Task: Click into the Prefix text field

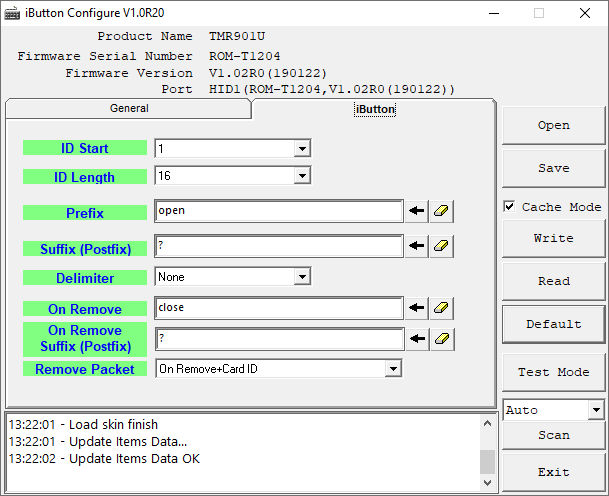Action: click(279, 212)
